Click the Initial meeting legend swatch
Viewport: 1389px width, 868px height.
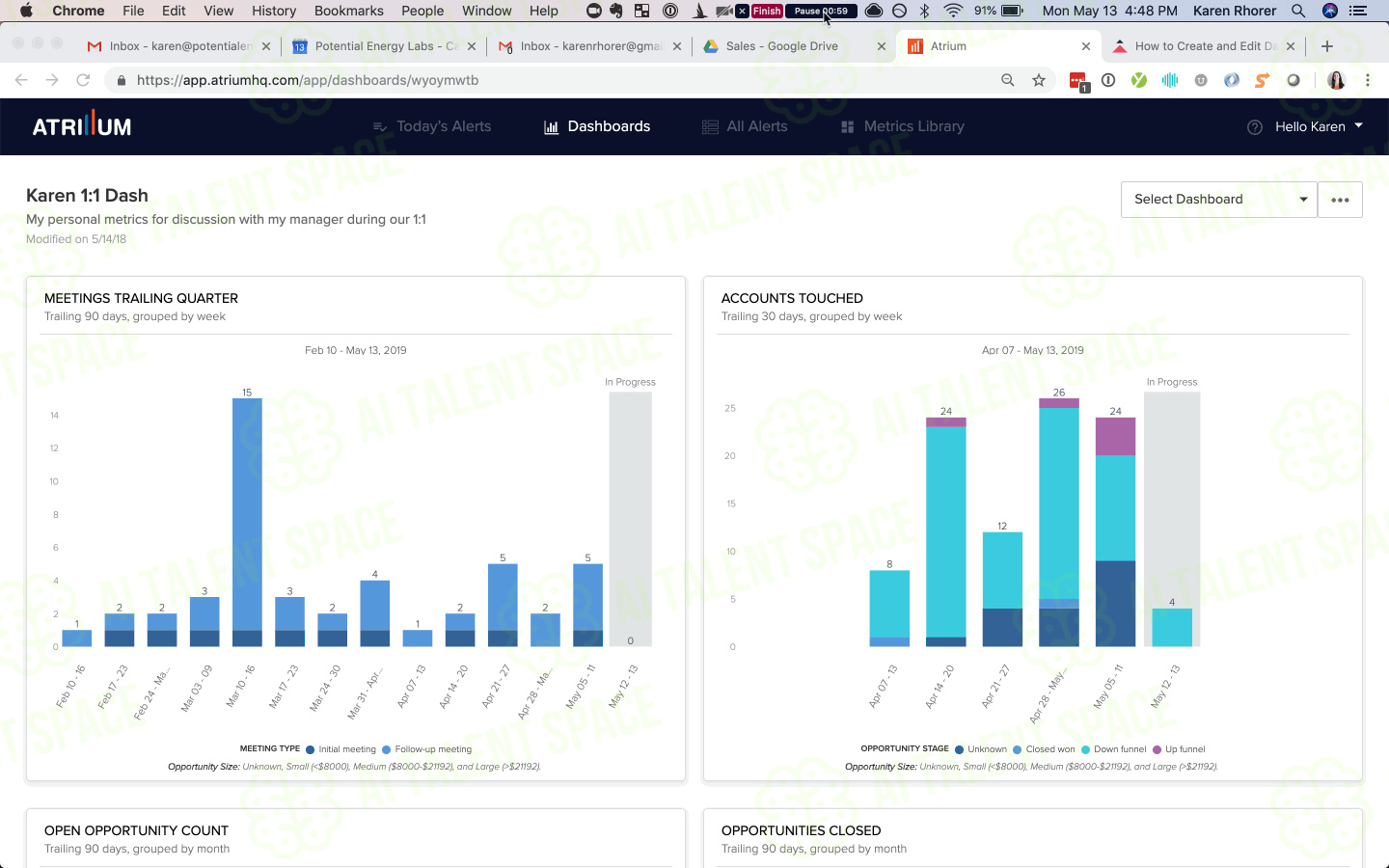[311, 749]
